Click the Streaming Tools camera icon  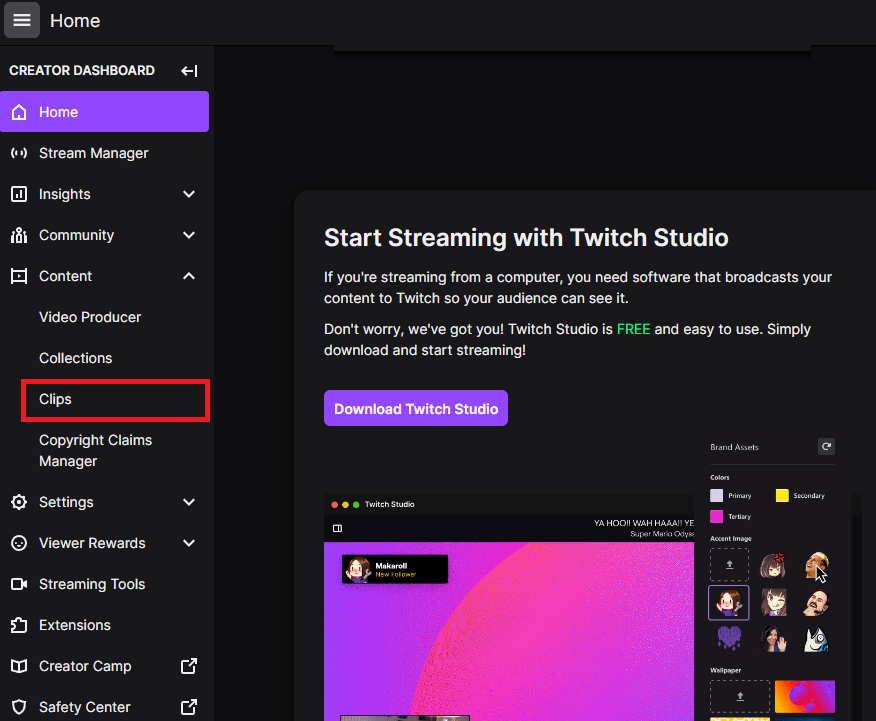pos(19,584)
